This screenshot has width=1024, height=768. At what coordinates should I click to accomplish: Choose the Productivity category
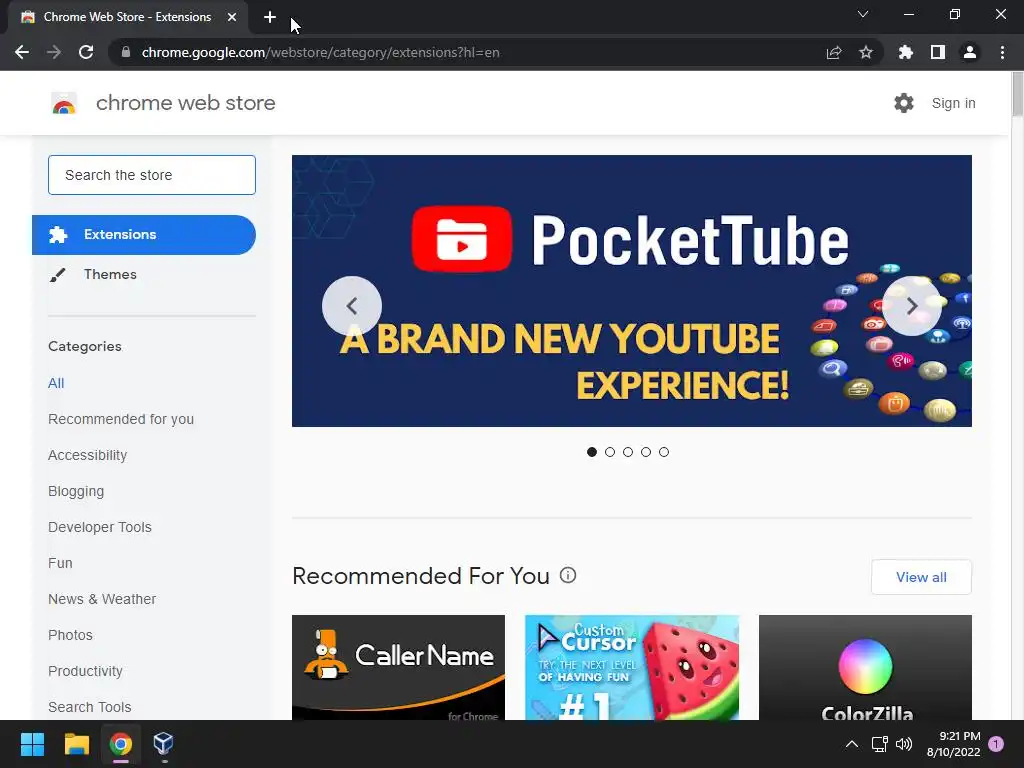click(x=86, y=671)
